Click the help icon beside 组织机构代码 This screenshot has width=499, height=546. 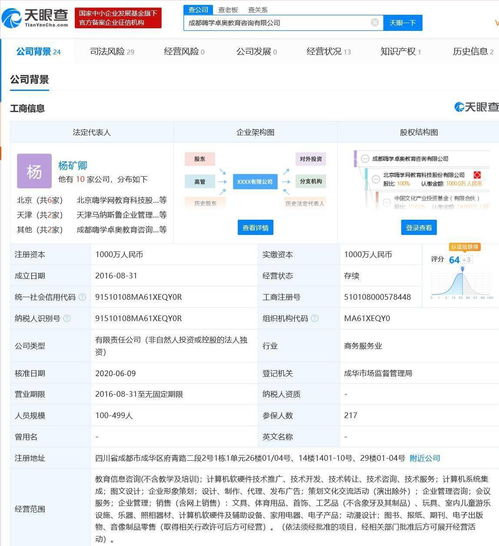coord(315,318)
